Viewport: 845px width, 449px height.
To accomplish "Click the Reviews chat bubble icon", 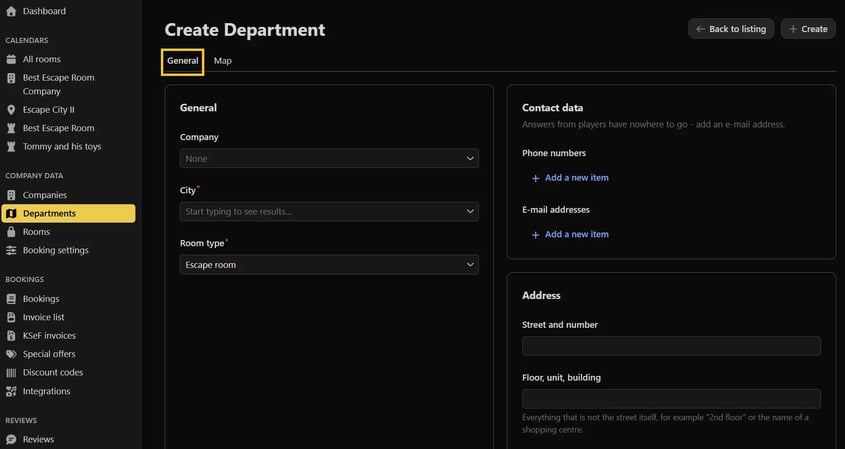I will pyautogui.click(x=11, y=439).
